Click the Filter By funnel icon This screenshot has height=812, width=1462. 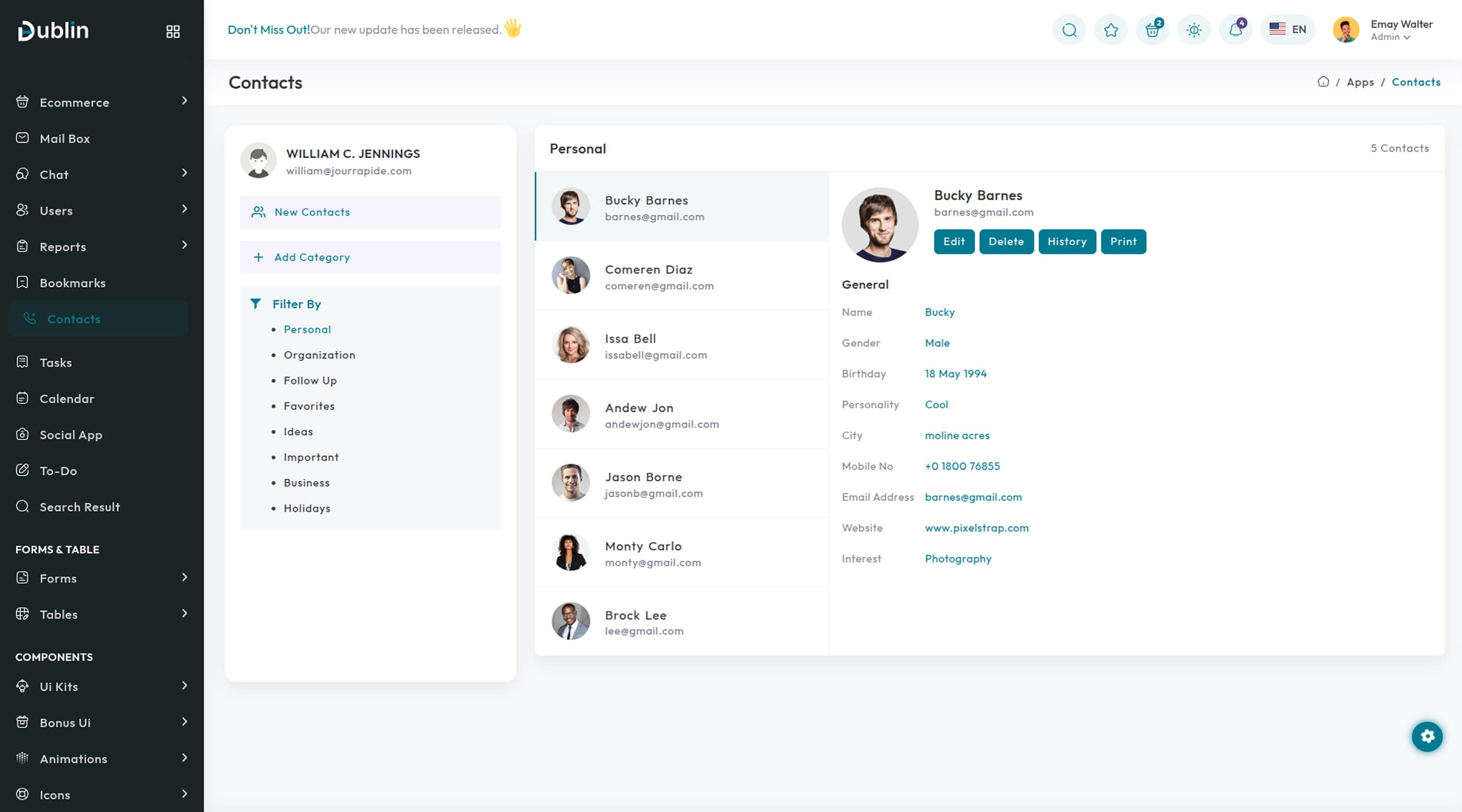click(x=255, y=303)
